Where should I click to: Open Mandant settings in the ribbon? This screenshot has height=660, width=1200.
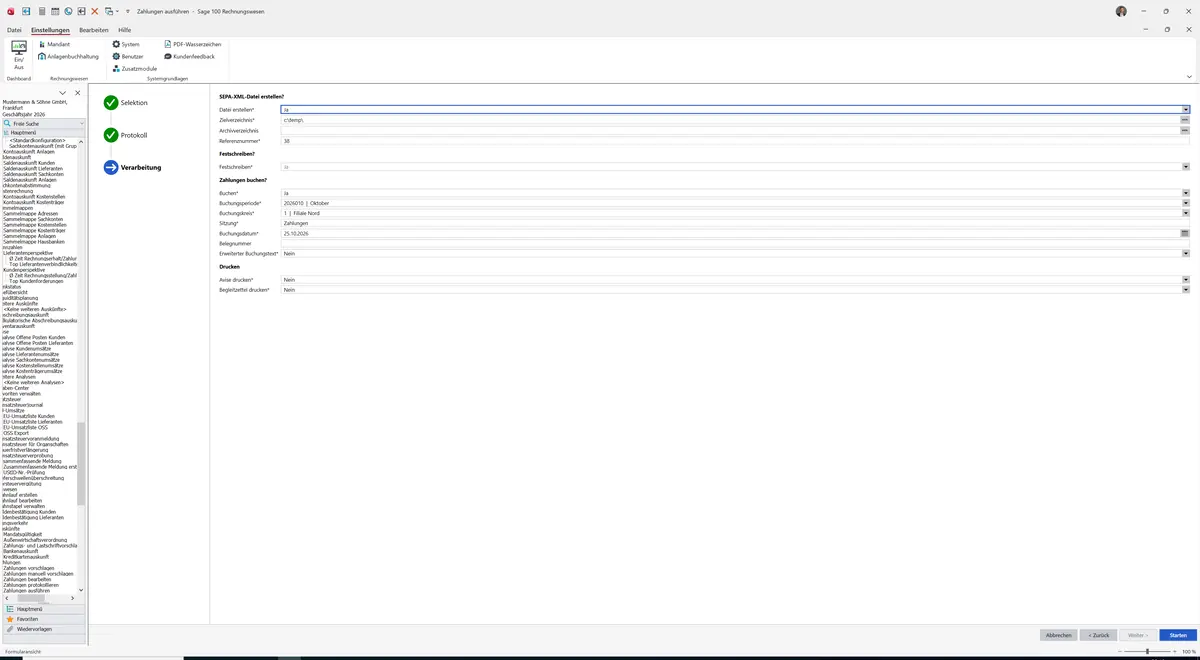point(54,44)
